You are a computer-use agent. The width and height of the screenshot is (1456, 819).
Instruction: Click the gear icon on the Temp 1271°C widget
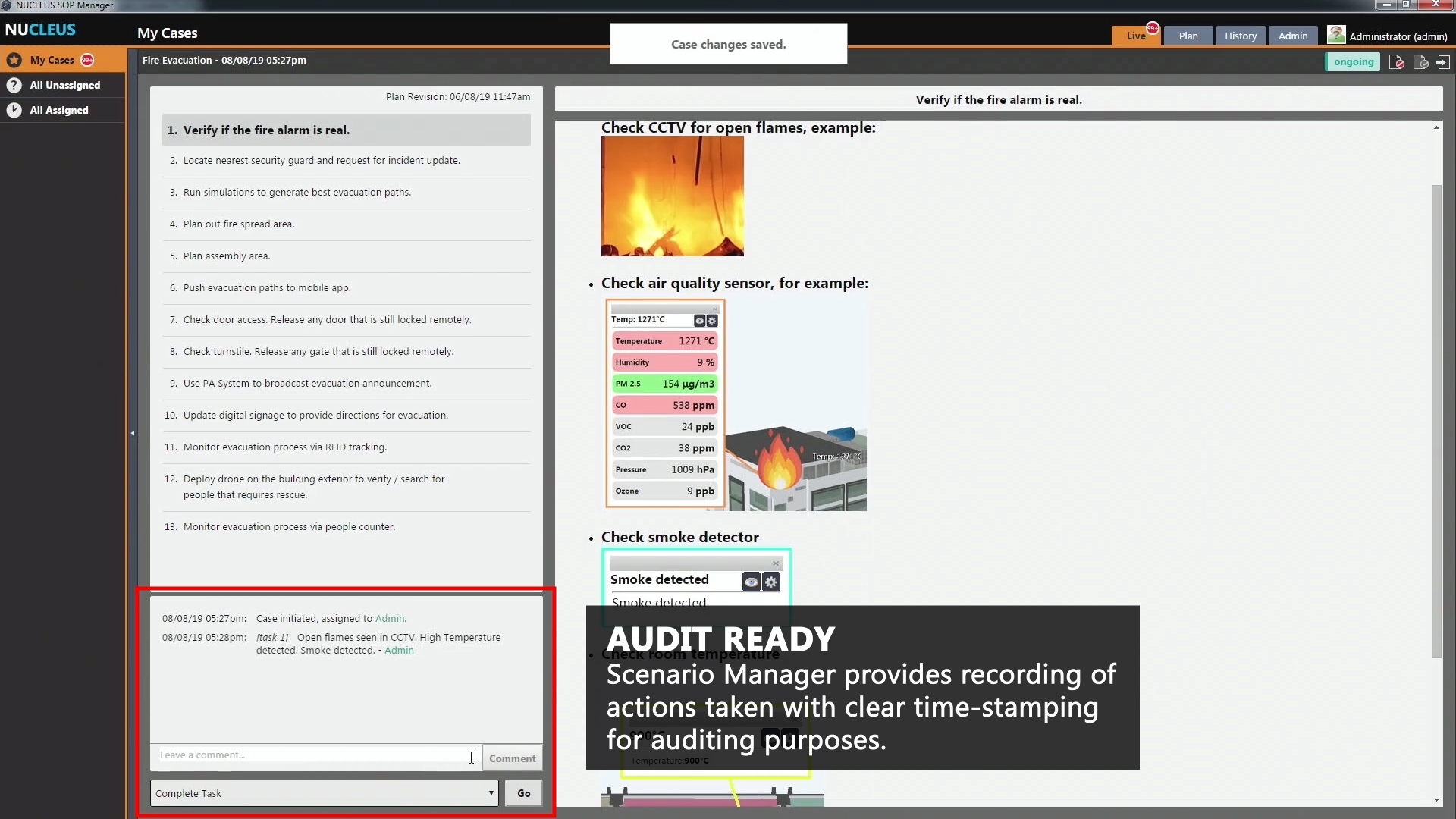(x=712, y=321)
